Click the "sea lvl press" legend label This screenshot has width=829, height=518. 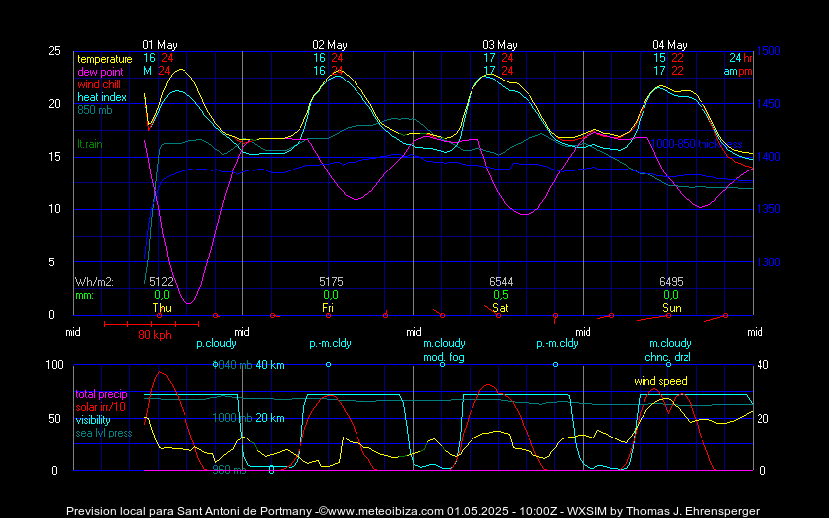point(104,433)
